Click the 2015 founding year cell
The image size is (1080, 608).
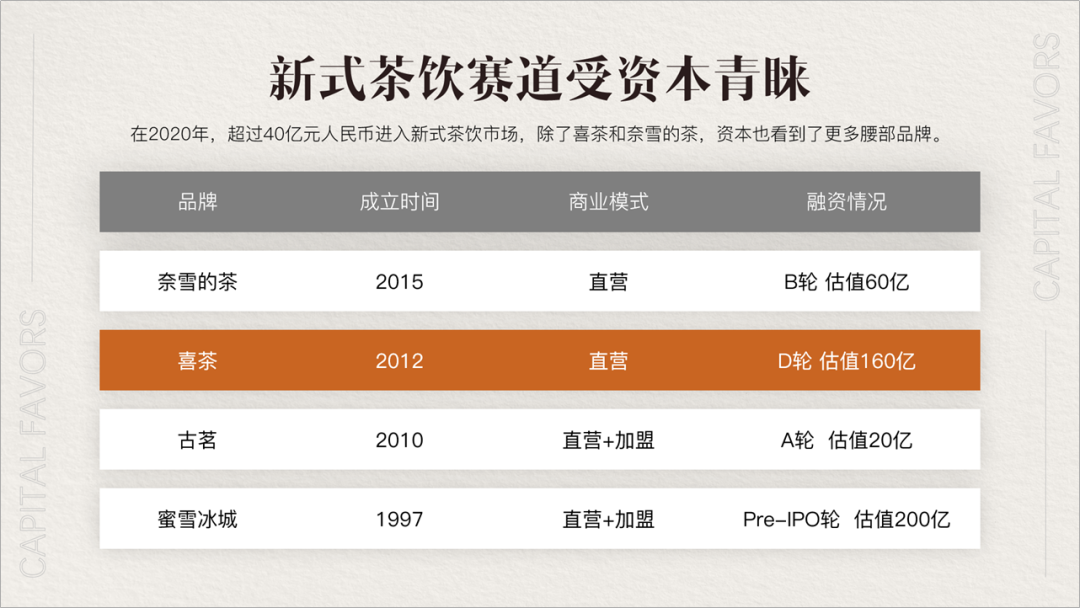[399, 282]
